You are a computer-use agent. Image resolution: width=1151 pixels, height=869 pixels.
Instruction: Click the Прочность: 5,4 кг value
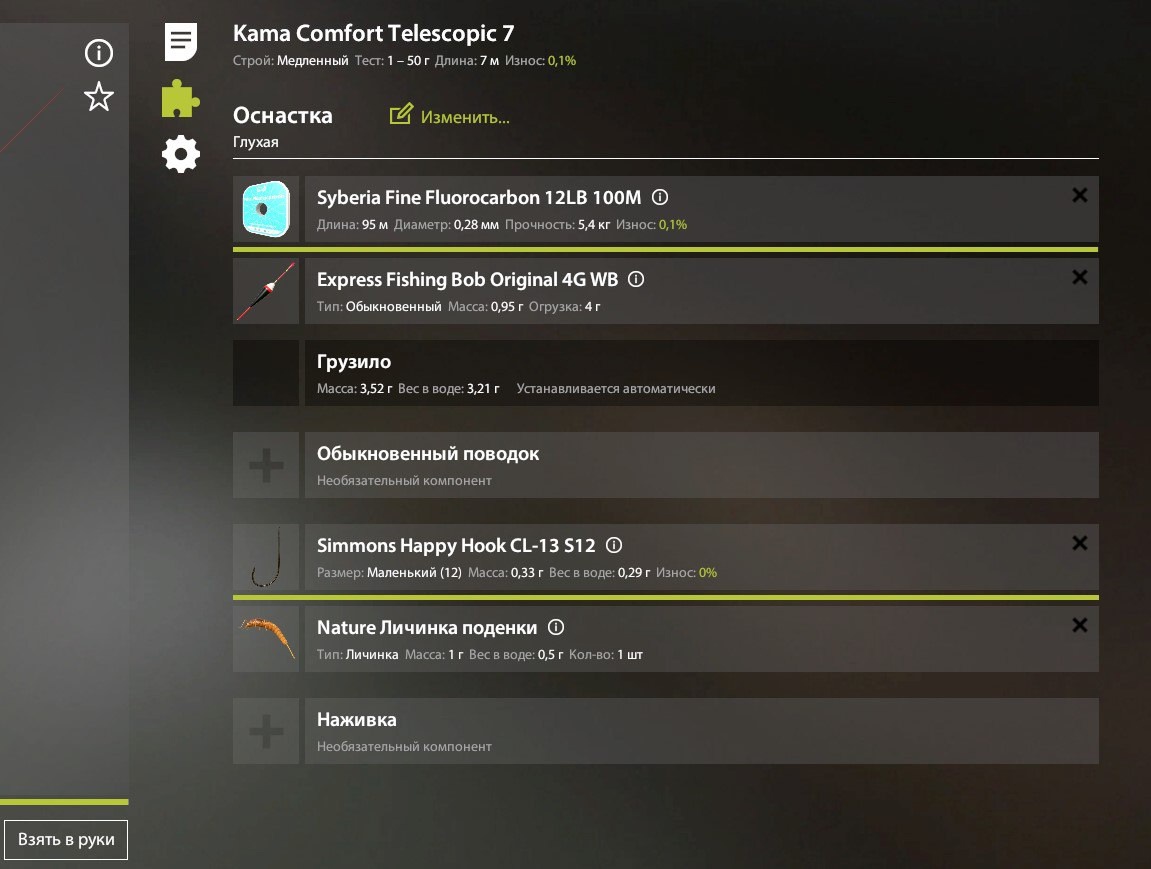[x=557, y=225]
